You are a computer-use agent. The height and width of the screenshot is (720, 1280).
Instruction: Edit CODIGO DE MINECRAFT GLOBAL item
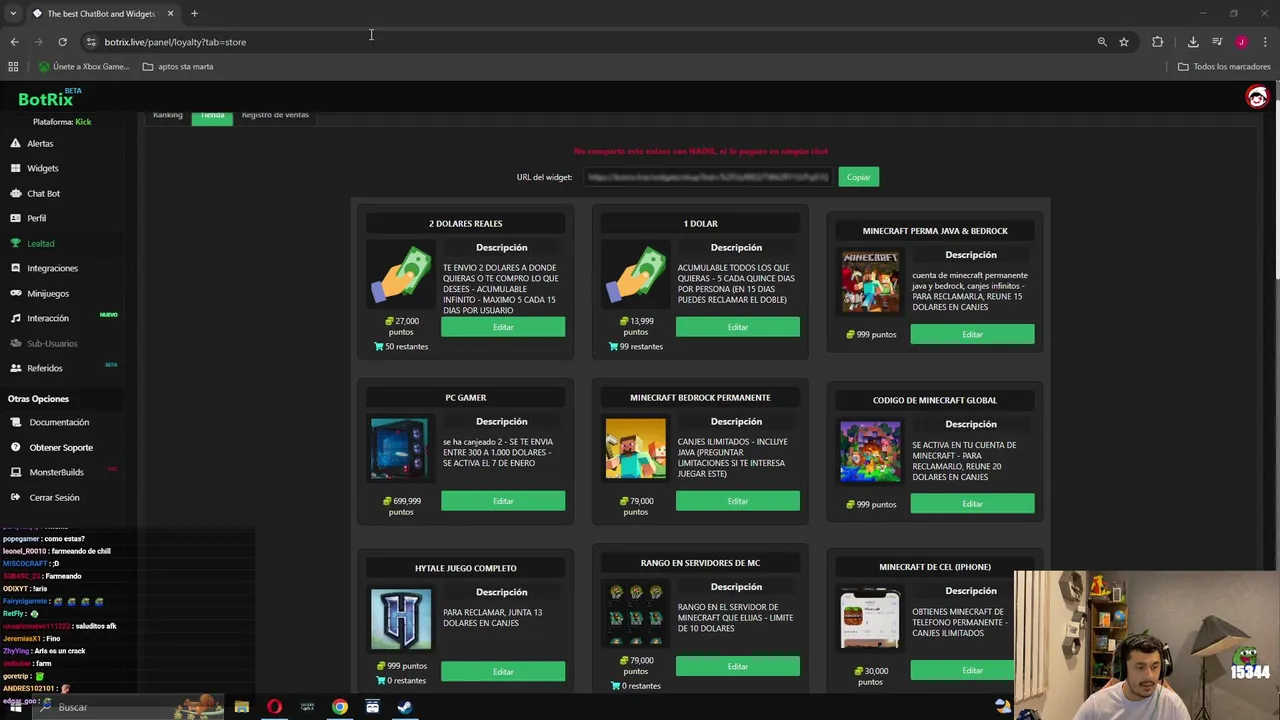click(972, 504)
